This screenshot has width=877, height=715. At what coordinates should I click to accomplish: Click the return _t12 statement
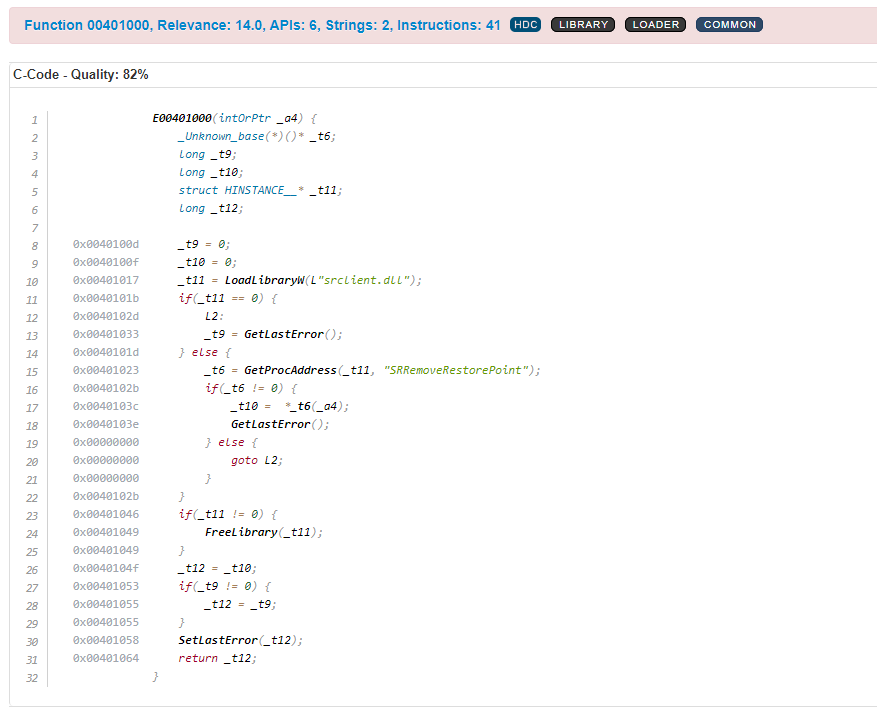click(218, 658)
